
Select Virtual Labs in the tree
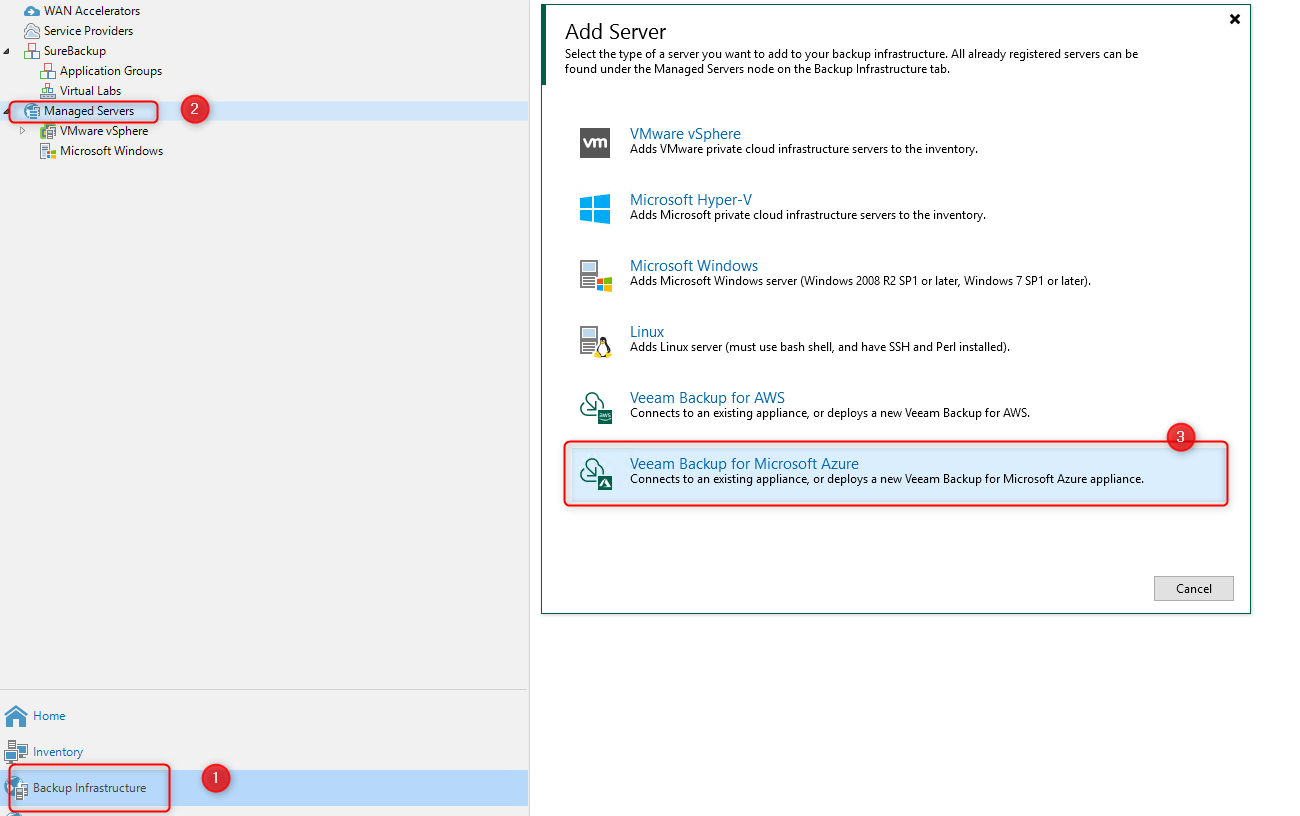click(90, 91)
